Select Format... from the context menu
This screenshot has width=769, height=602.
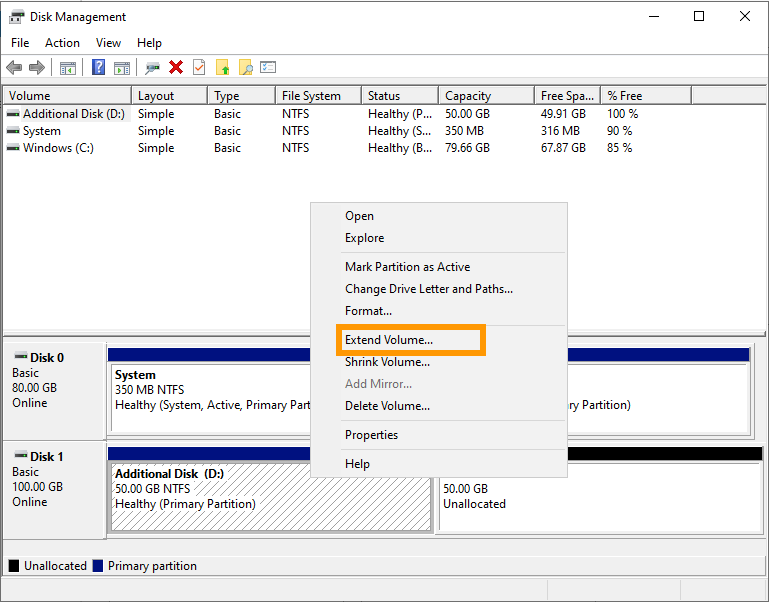pyautogui.click(x=368, y=311)
